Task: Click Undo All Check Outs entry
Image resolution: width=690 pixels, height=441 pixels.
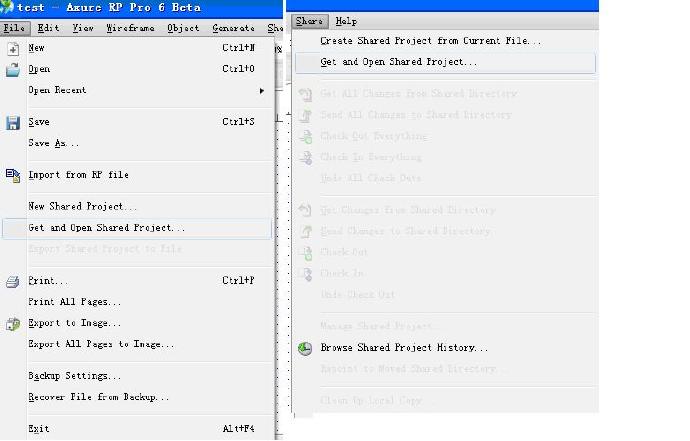Action: click(x=371, y=179)
